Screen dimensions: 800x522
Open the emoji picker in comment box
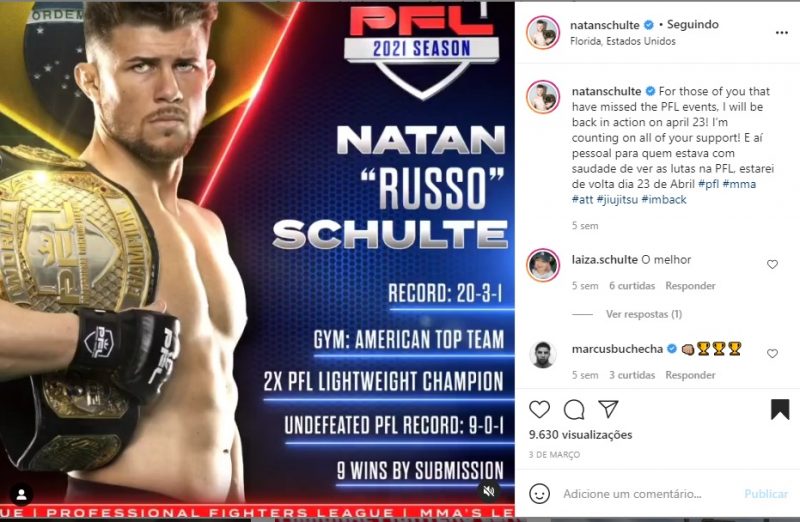click(x=539, y=494)
